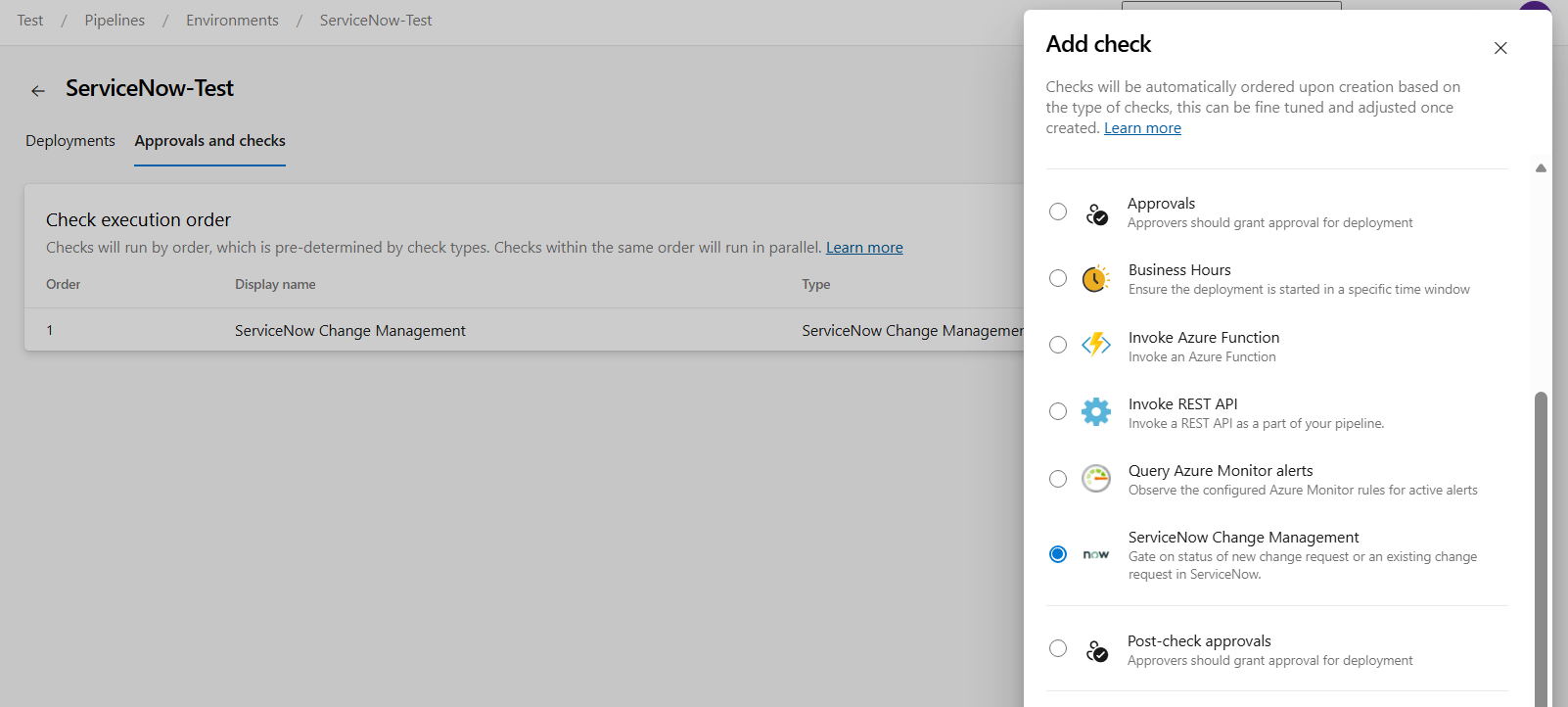This screenshot has height=707, width=1568.
Task: Select the Approvals radio button
Action: (1058, 212)
